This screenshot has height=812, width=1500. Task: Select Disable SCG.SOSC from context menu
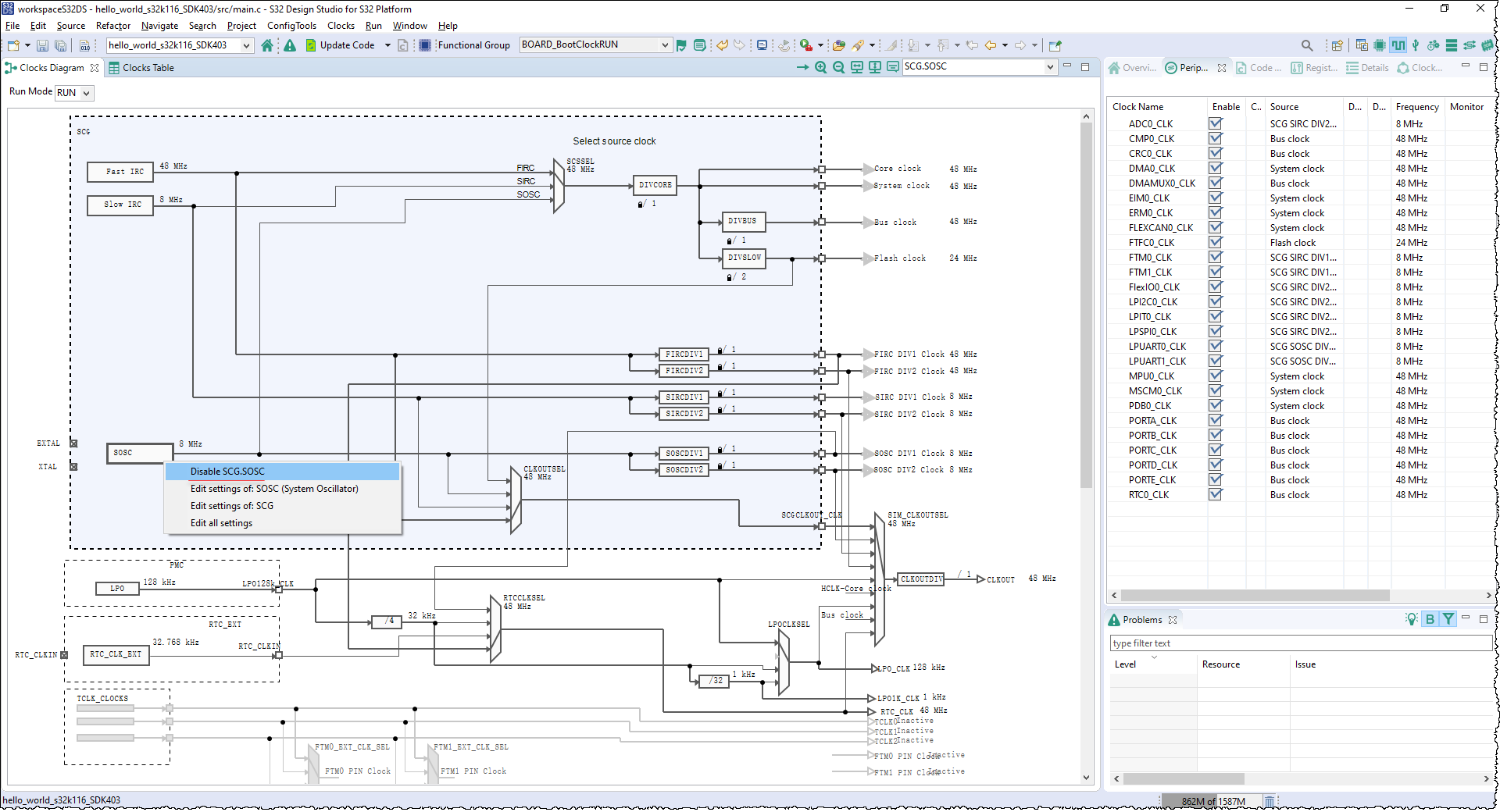227,472
